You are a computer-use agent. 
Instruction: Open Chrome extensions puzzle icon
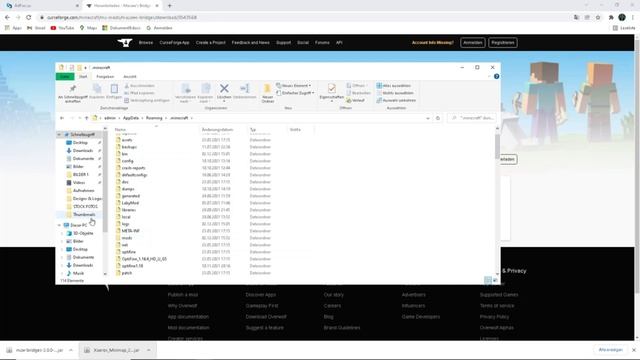611,18
